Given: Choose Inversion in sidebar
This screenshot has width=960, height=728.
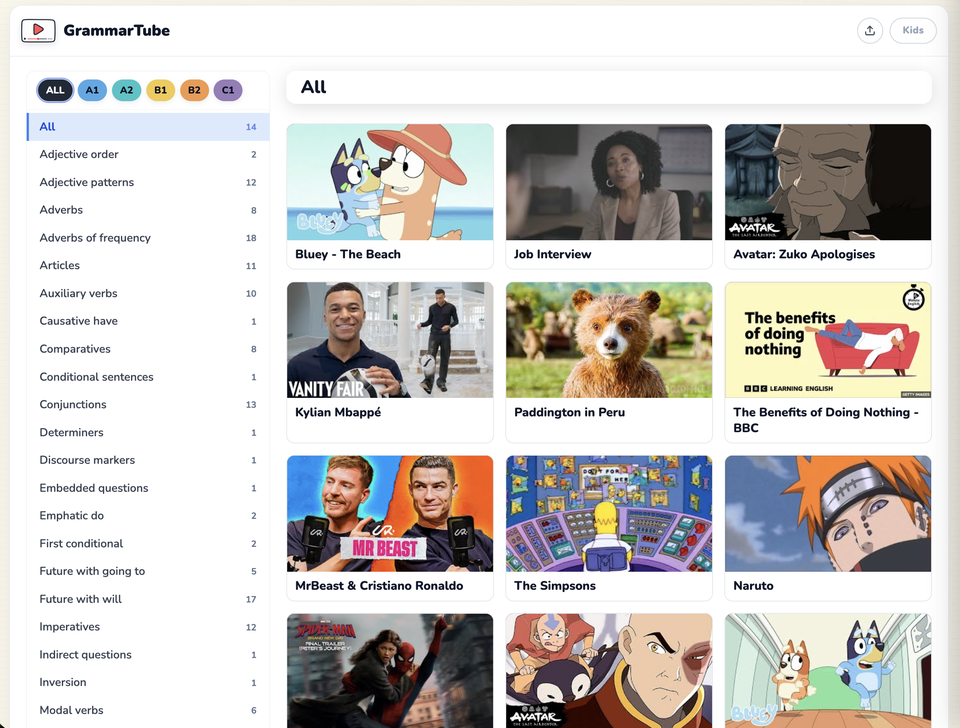Looking at the screenshot, I should click(x=148, y=682).
